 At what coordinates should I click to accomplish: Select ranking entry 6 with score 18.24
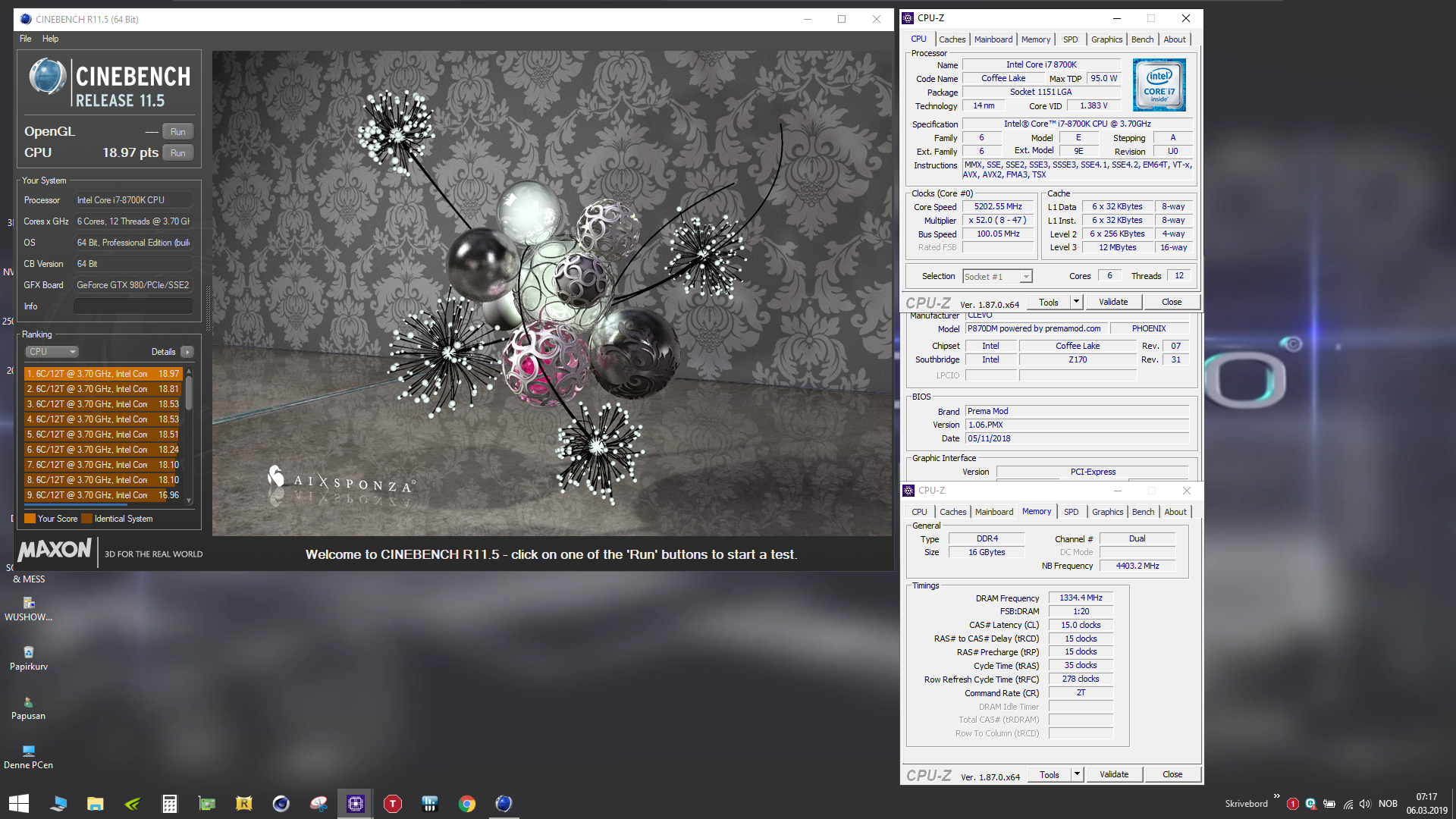coord(103,450)
